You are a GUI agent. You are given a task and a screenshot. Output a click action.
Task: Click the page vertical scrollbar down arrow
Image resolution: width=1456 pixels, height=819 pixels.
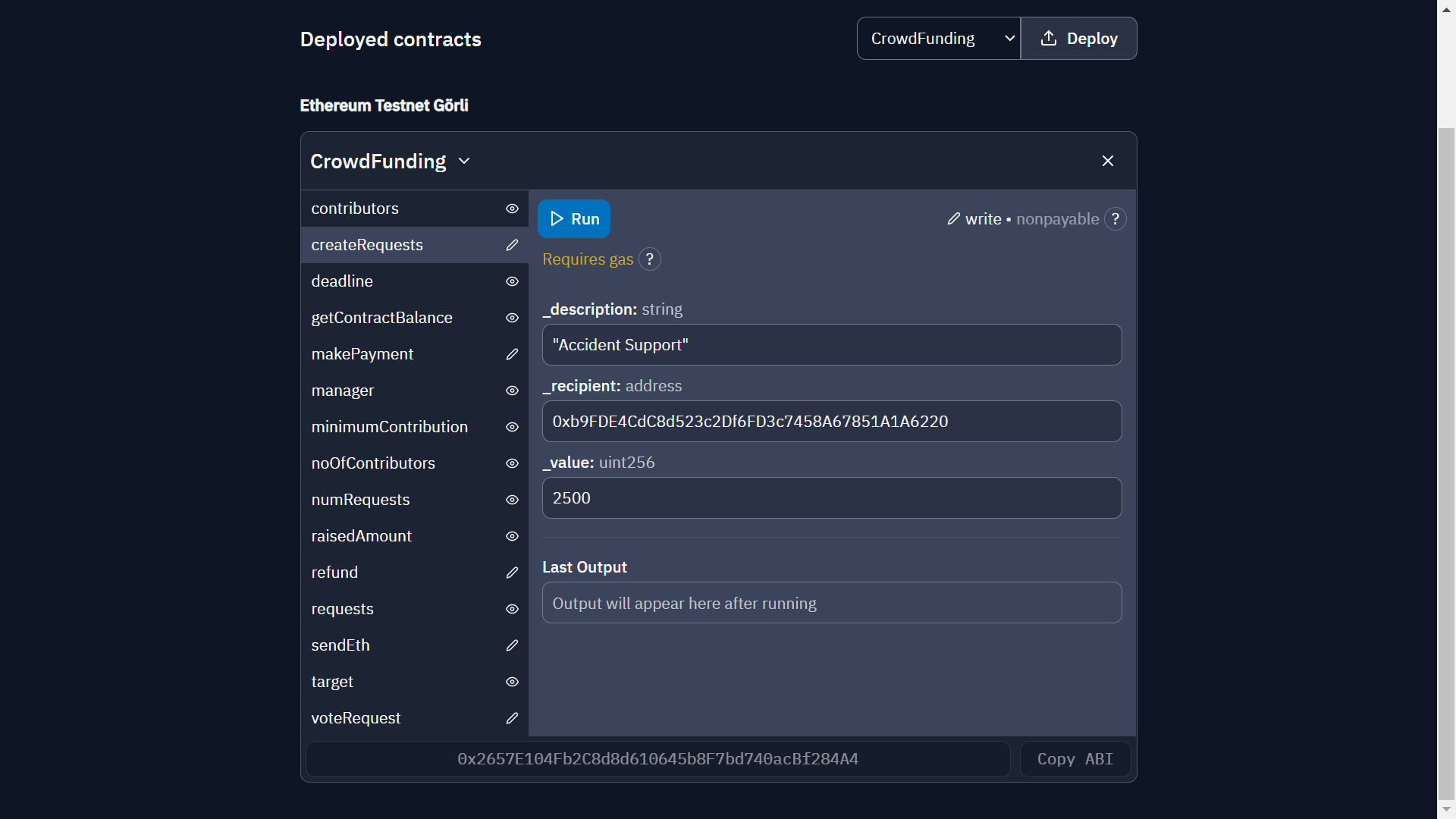1446,809
